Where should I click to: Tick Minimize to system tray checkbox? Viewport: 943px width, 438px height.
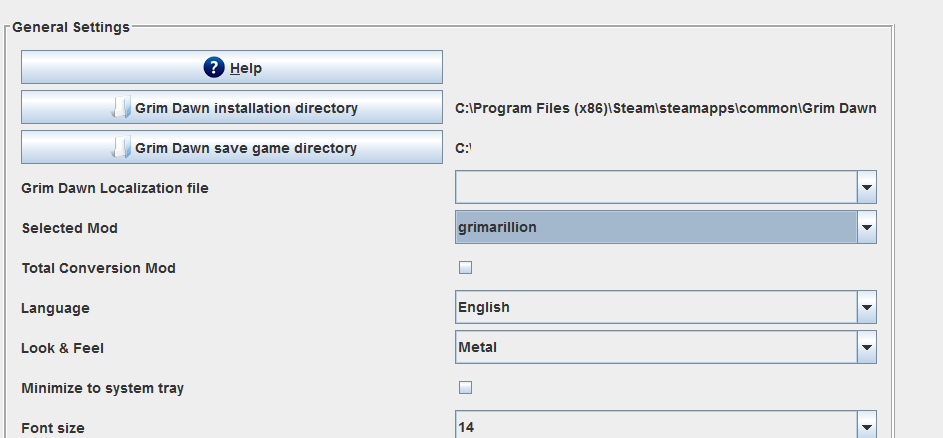click(465, 387)
